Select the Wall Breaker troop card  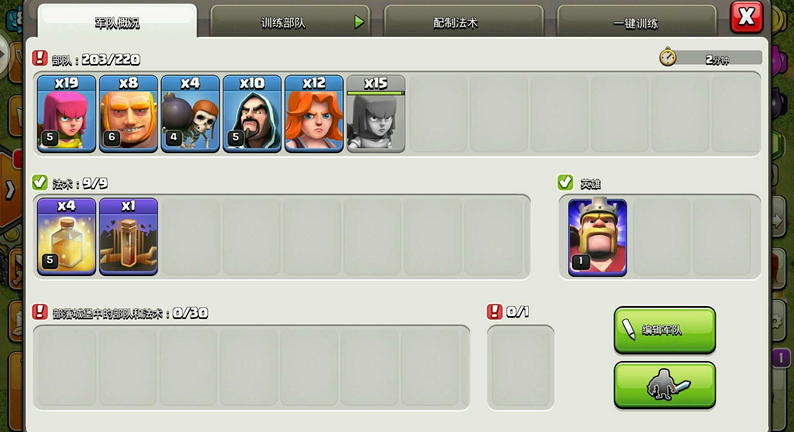click(x=190, y=113)
